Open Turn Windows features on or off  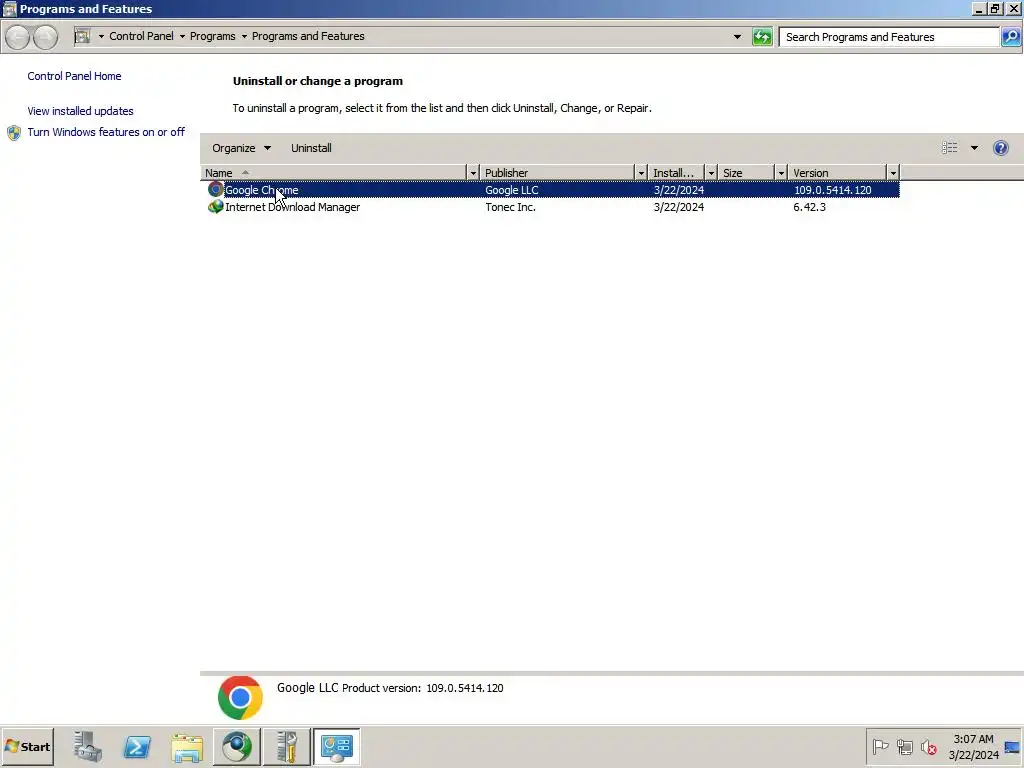[x=106, y=132]
